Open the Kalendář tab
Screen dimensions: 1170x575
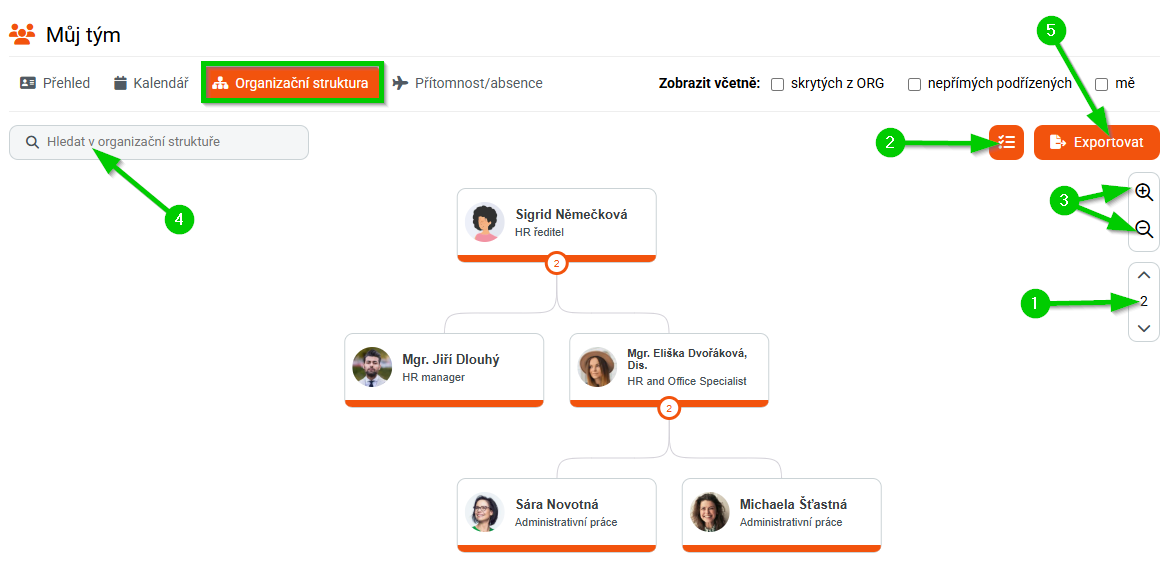coord(151,83)
